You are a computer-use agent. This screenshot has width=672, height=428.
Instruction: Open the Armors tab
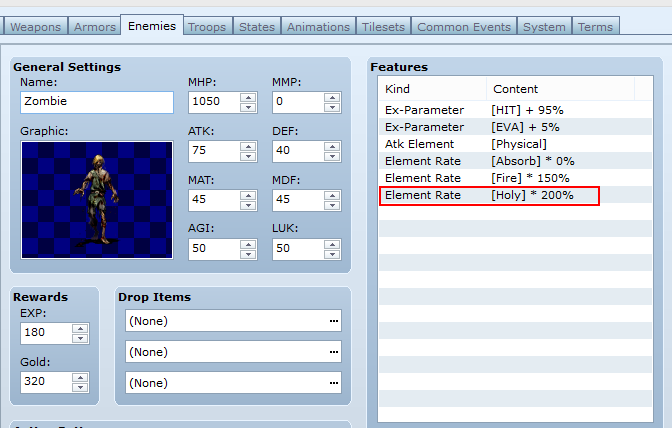click(94, 26)
